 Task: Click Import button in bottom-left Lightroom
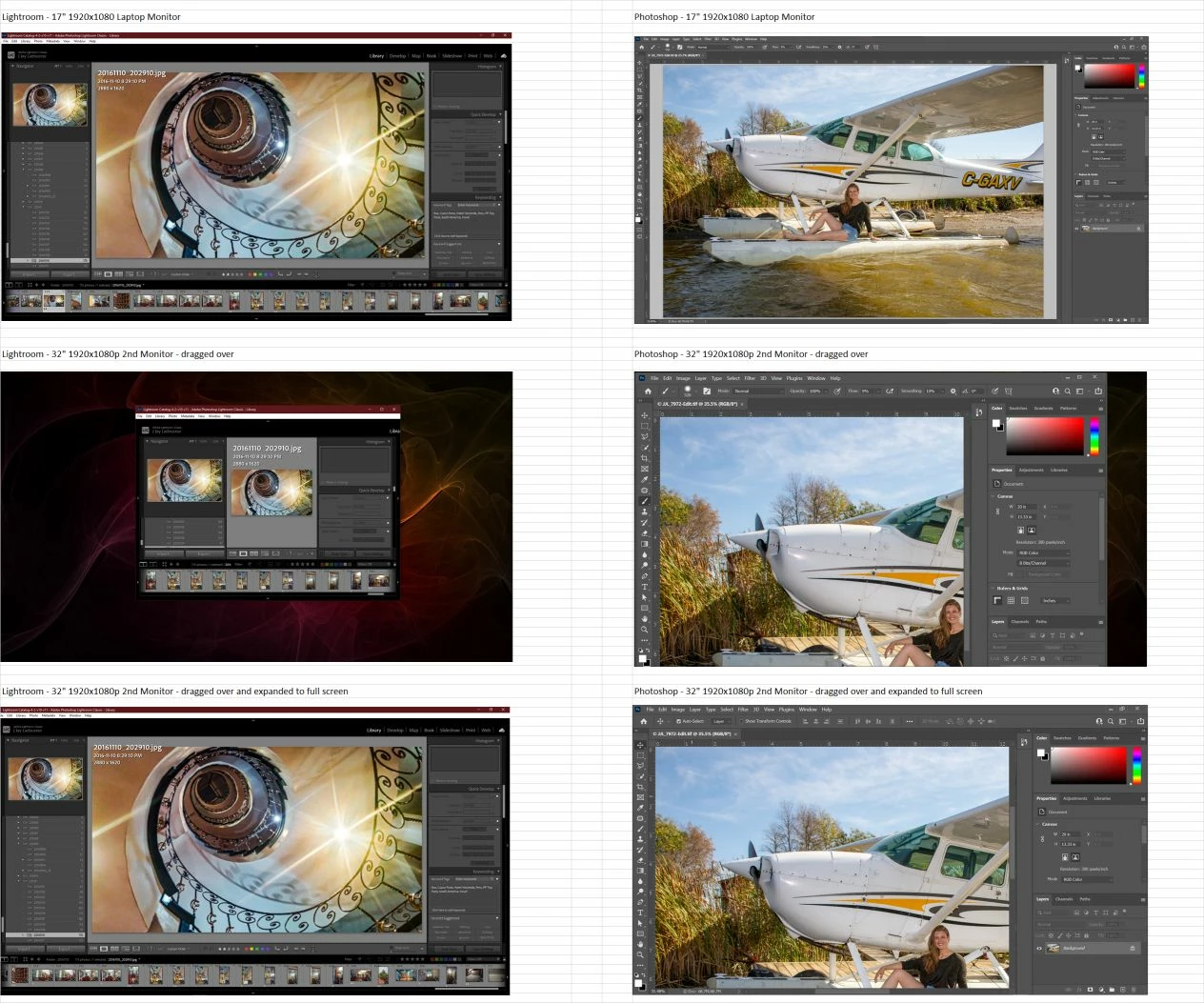pyautogui.click(x=24, y=949)
